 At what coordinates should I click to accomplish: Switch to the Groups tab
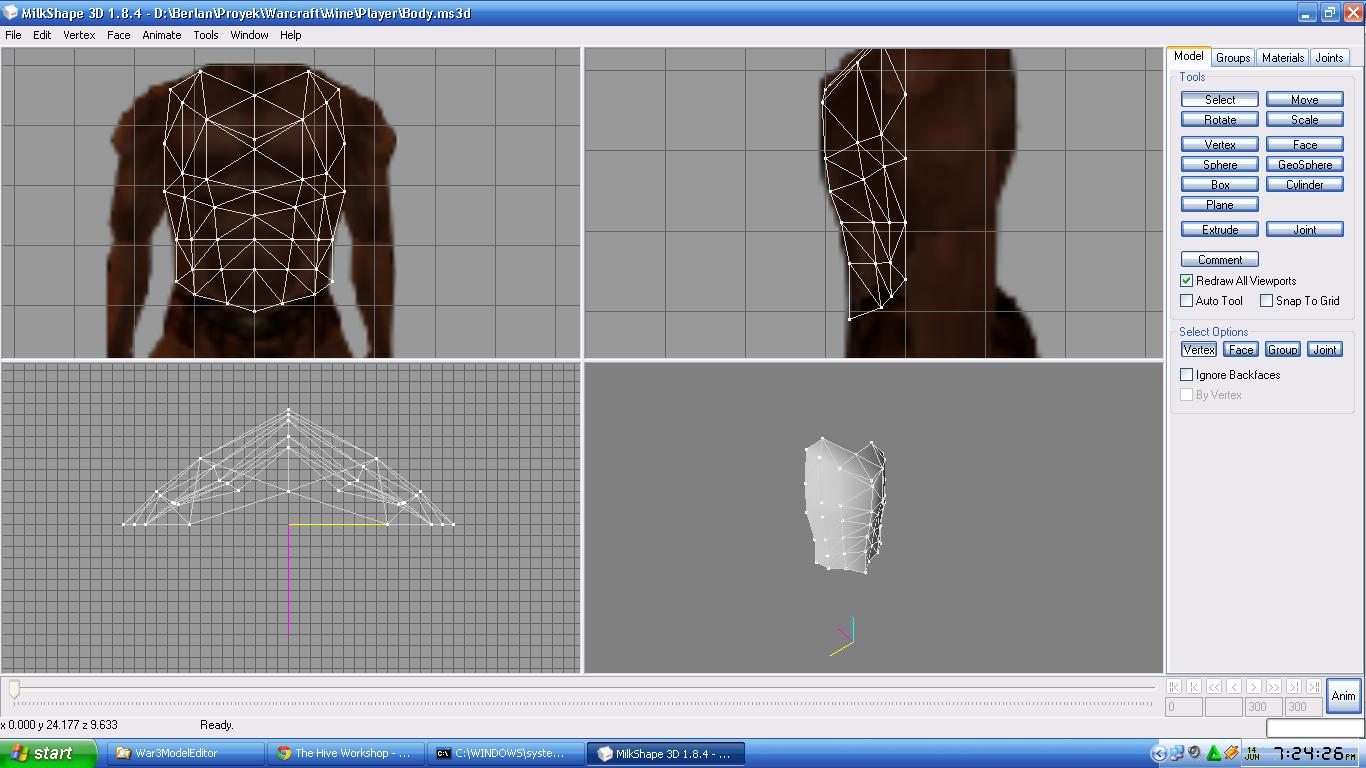click(x=1232, y=58)
